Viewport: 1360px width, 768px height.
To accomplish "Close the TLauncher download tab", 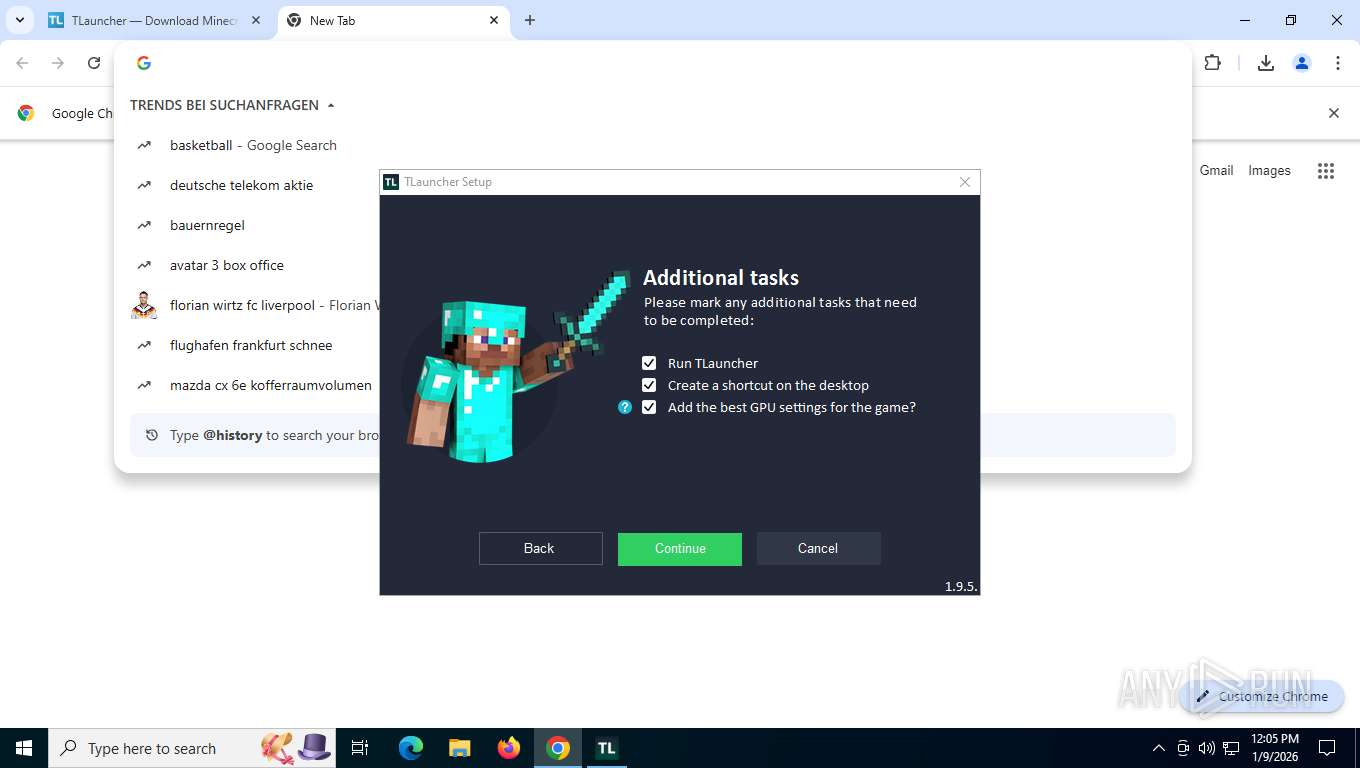I will [x=257, y=20].
